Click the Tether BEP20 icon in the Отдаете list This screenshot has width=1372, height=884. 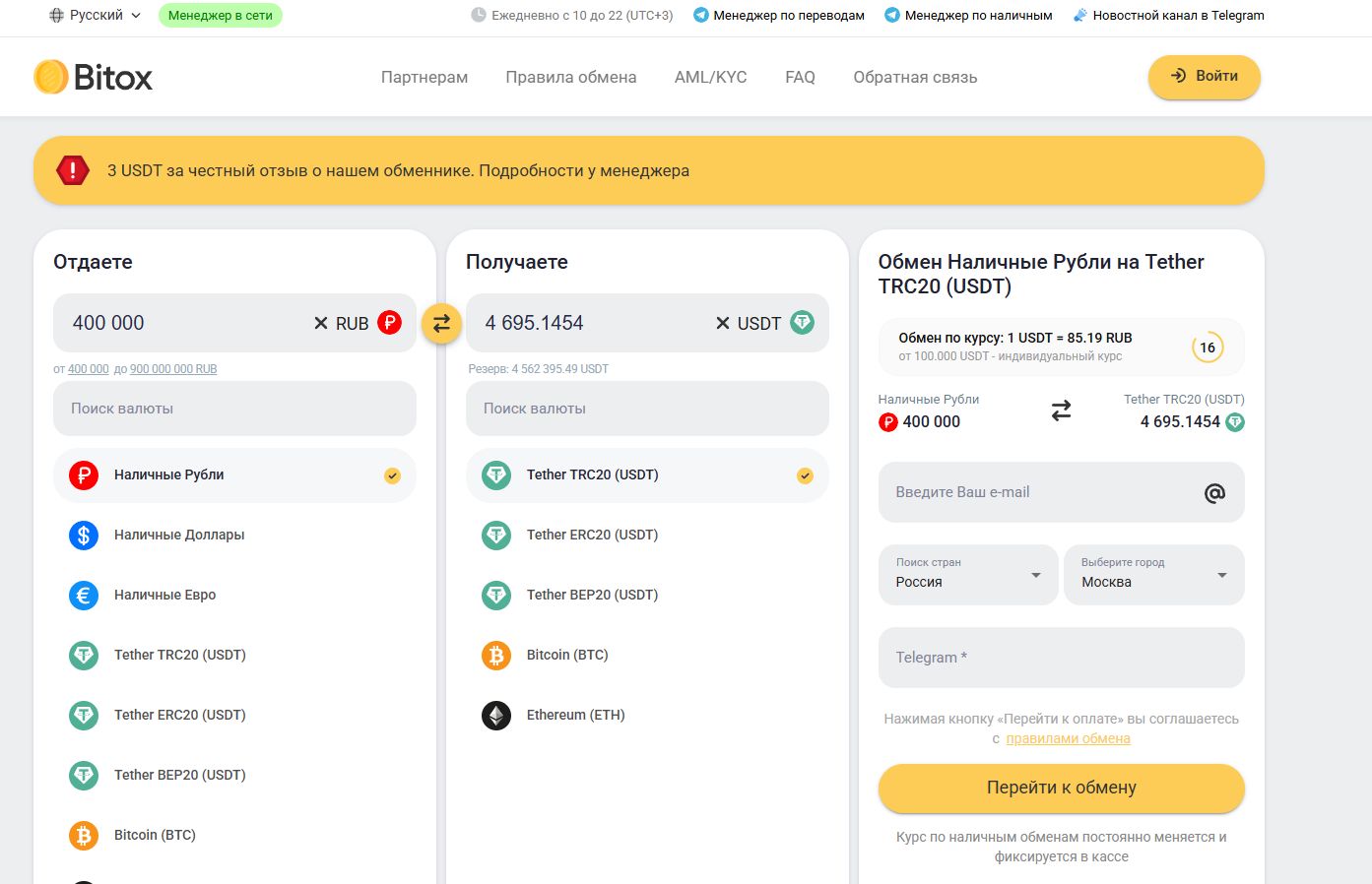[x=84, y=775]
